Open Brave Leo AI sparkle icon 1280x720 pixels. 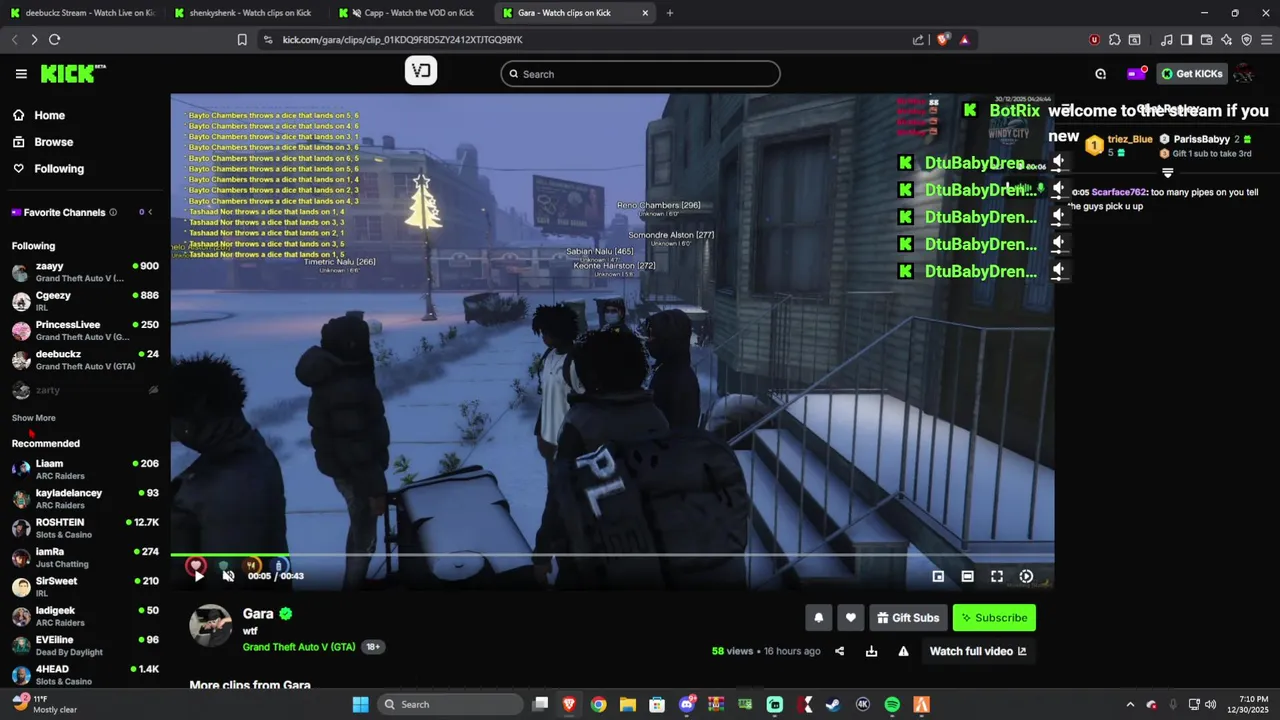(1226, 40)
